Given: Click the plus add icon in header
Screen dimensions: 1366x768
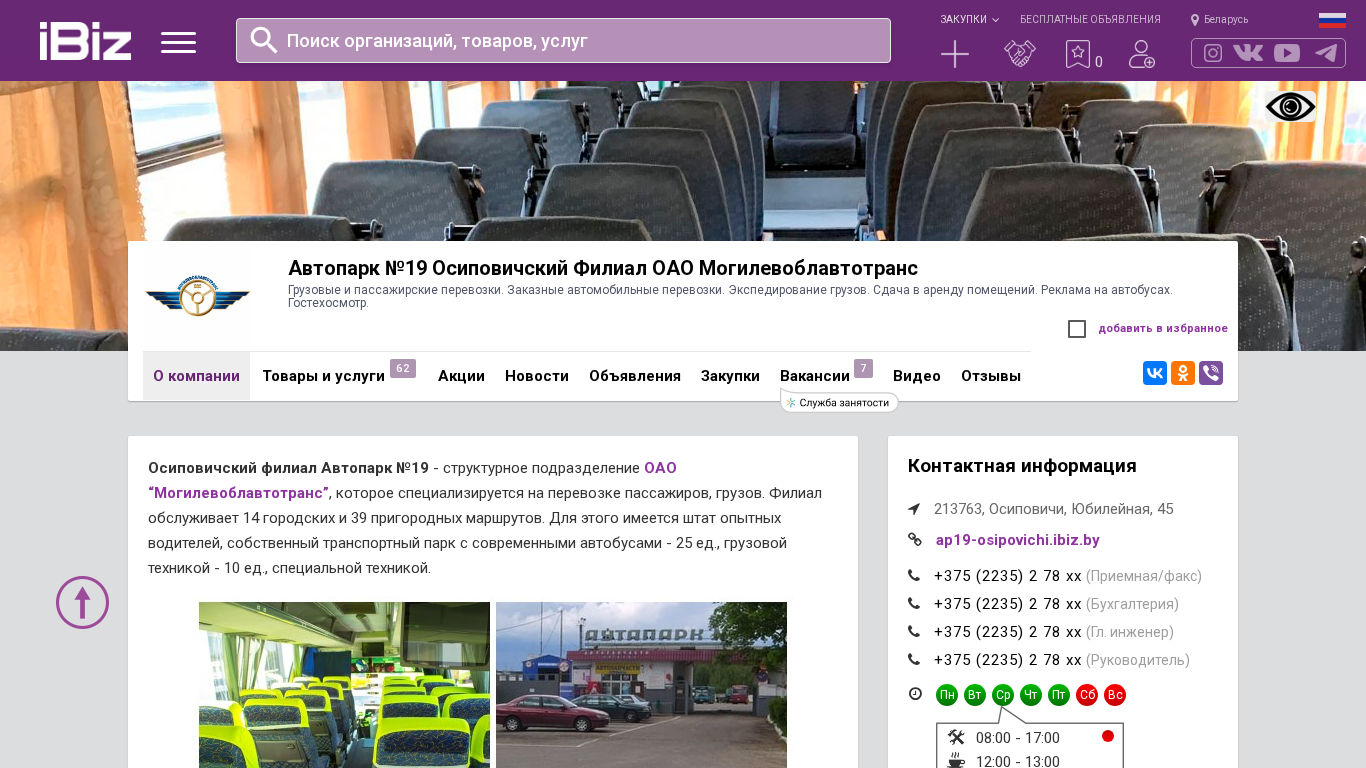Looking at the screenshot, I should 955,54.
